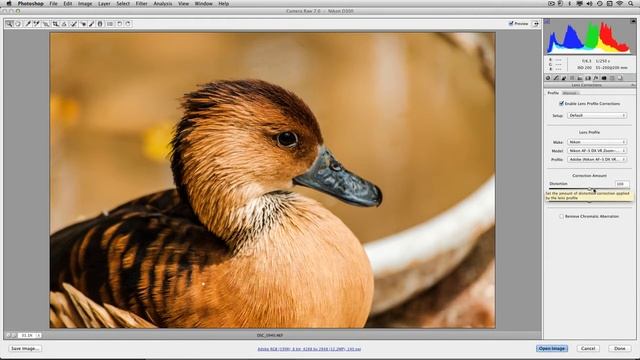
Task: Open the File menu
Action: coord(53,4)
